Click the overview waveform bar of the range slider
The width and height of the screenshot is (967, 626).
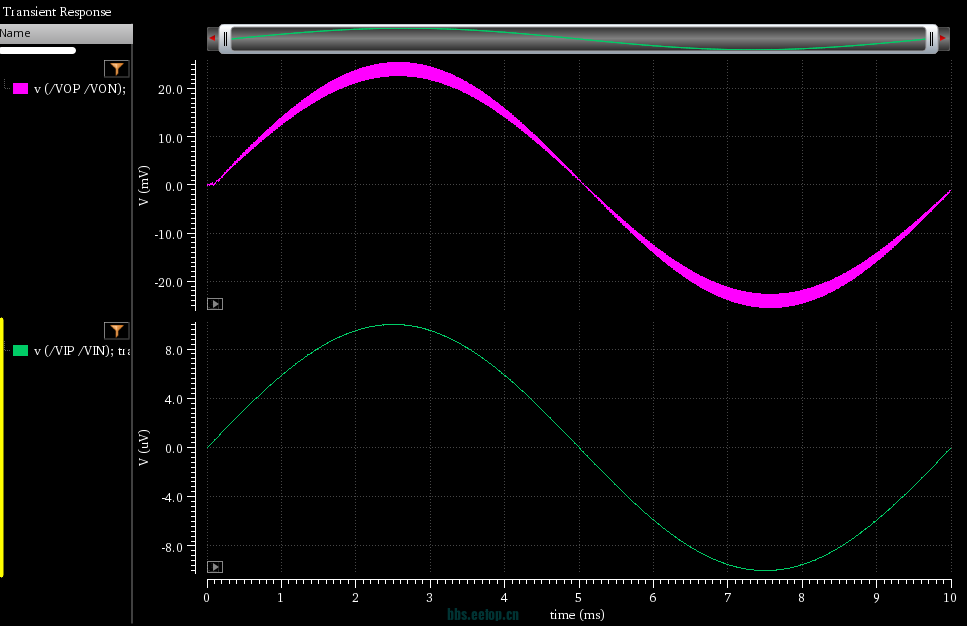578,39
